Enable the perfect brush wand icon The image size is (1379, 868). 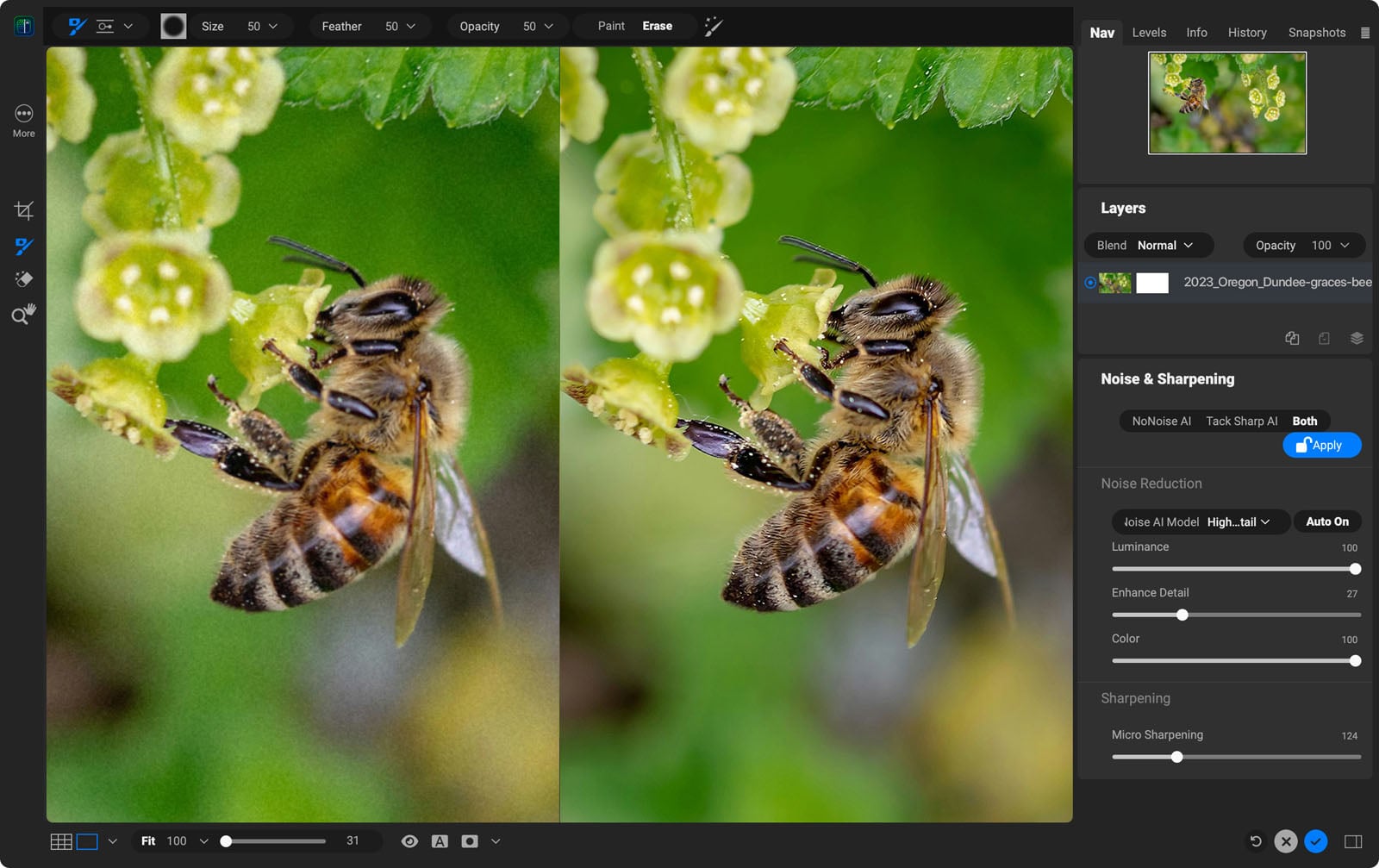pos(714,26)
